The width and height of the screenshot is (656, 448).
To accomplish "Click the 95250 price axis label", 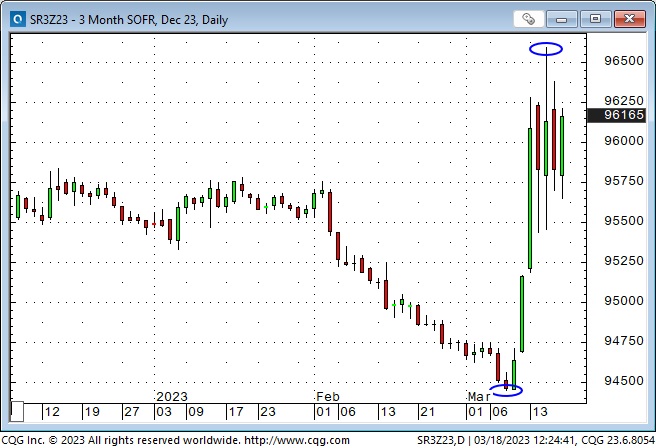I will click(624, 261).
